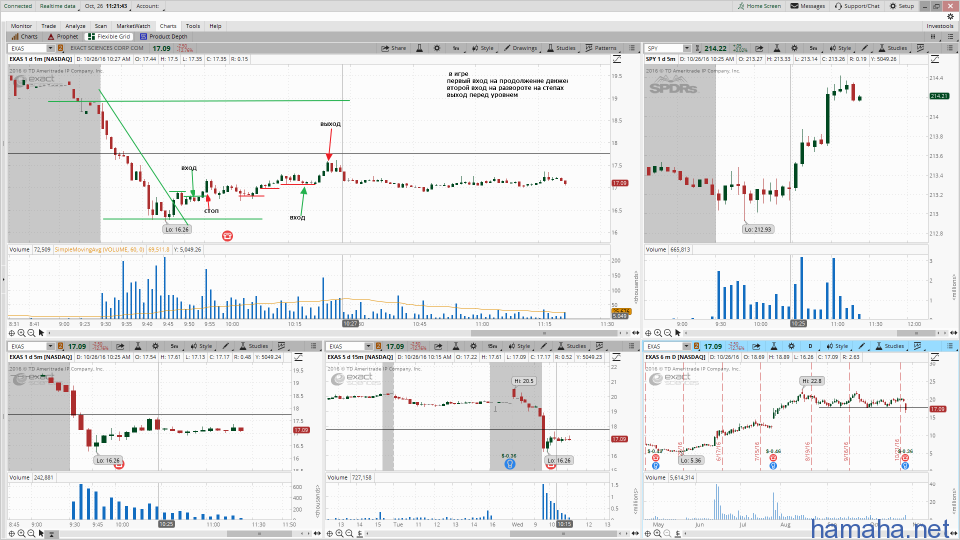Select the Product Depth sub-tab
This screenshot has width=960, height=540.
pos(163,37)
